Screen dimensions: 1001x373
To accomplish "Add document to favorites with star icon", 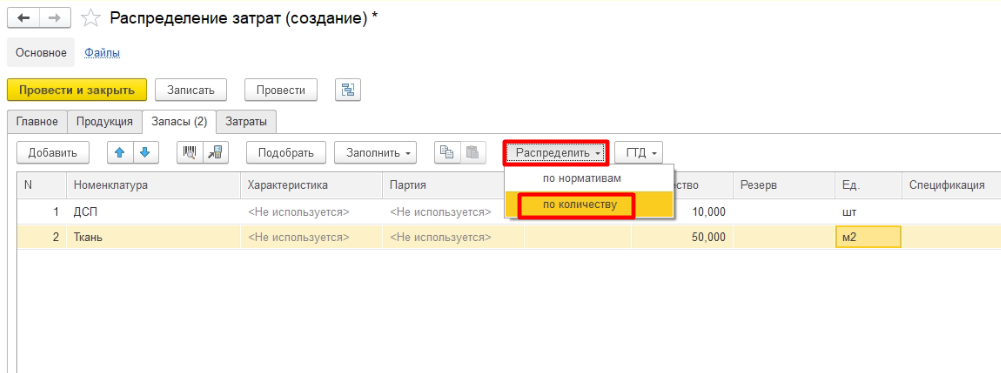I will point(91,19).
